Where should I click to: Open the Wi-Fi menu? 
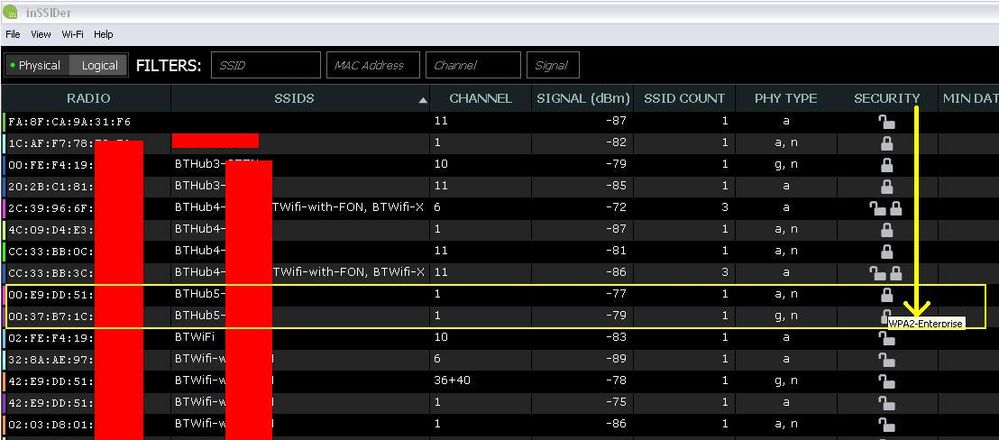[73, 34]
